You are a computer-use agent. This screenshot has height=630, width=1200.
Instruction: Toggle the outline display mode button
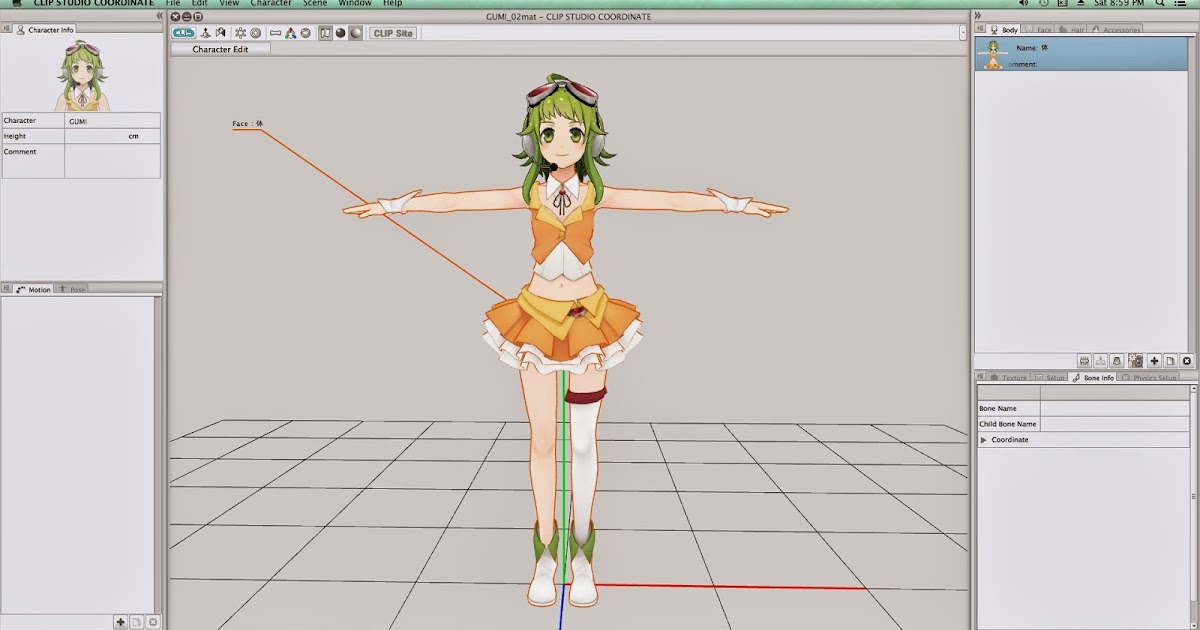326,33
